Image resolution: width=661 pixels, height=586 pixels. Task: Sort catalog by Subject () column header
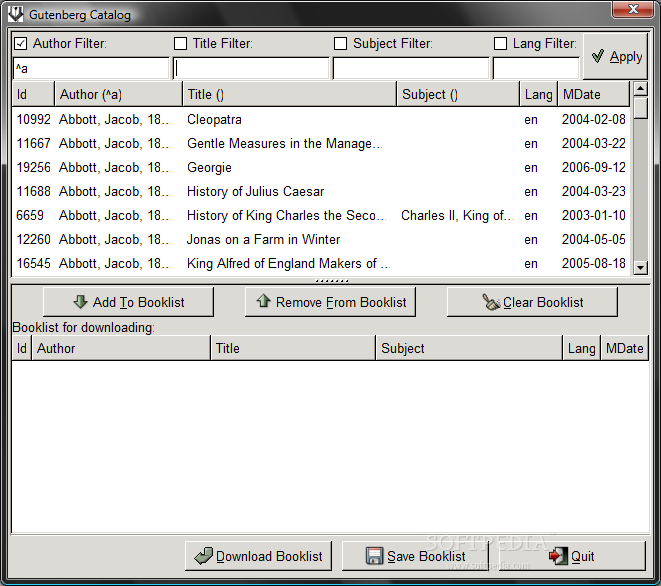458,94
